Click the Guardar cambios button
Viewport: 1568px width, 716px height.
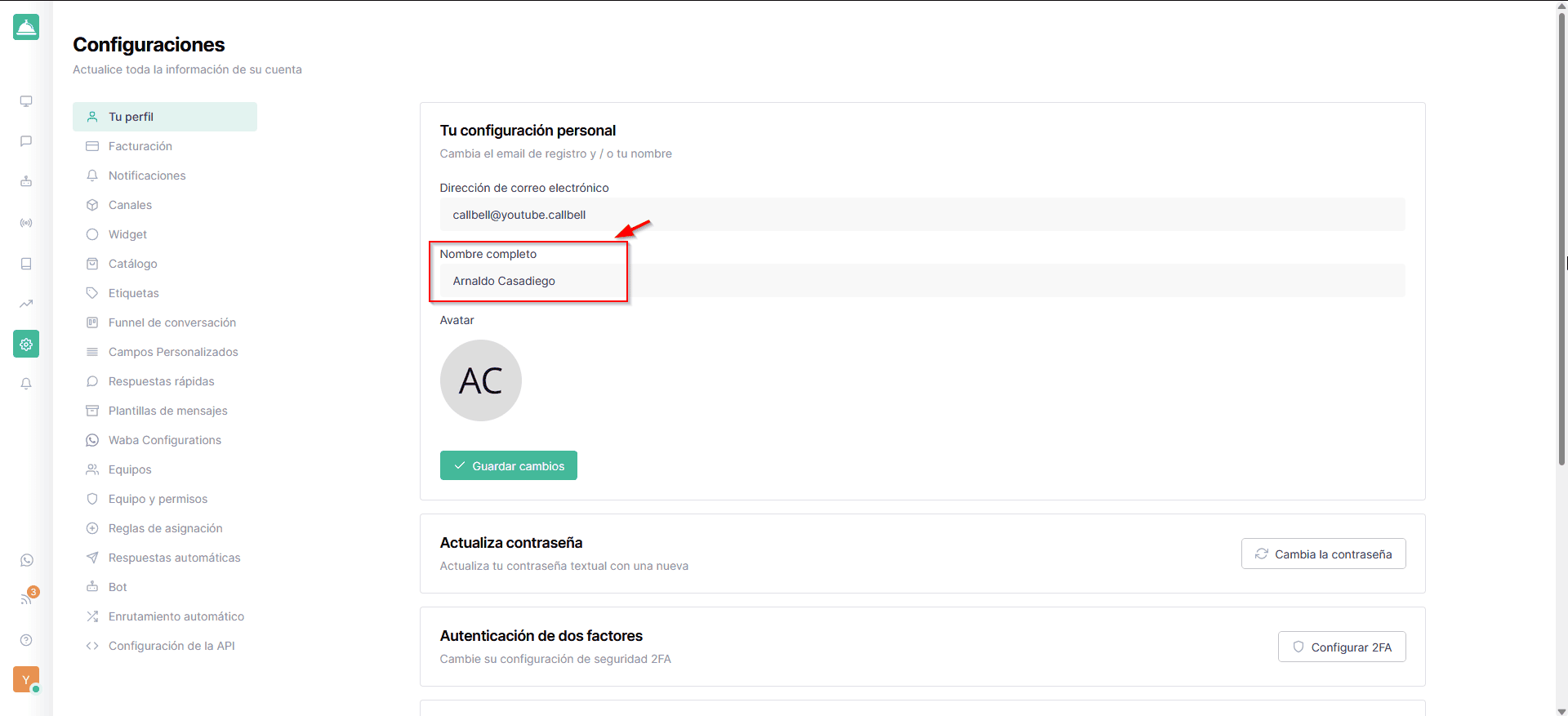509,465
